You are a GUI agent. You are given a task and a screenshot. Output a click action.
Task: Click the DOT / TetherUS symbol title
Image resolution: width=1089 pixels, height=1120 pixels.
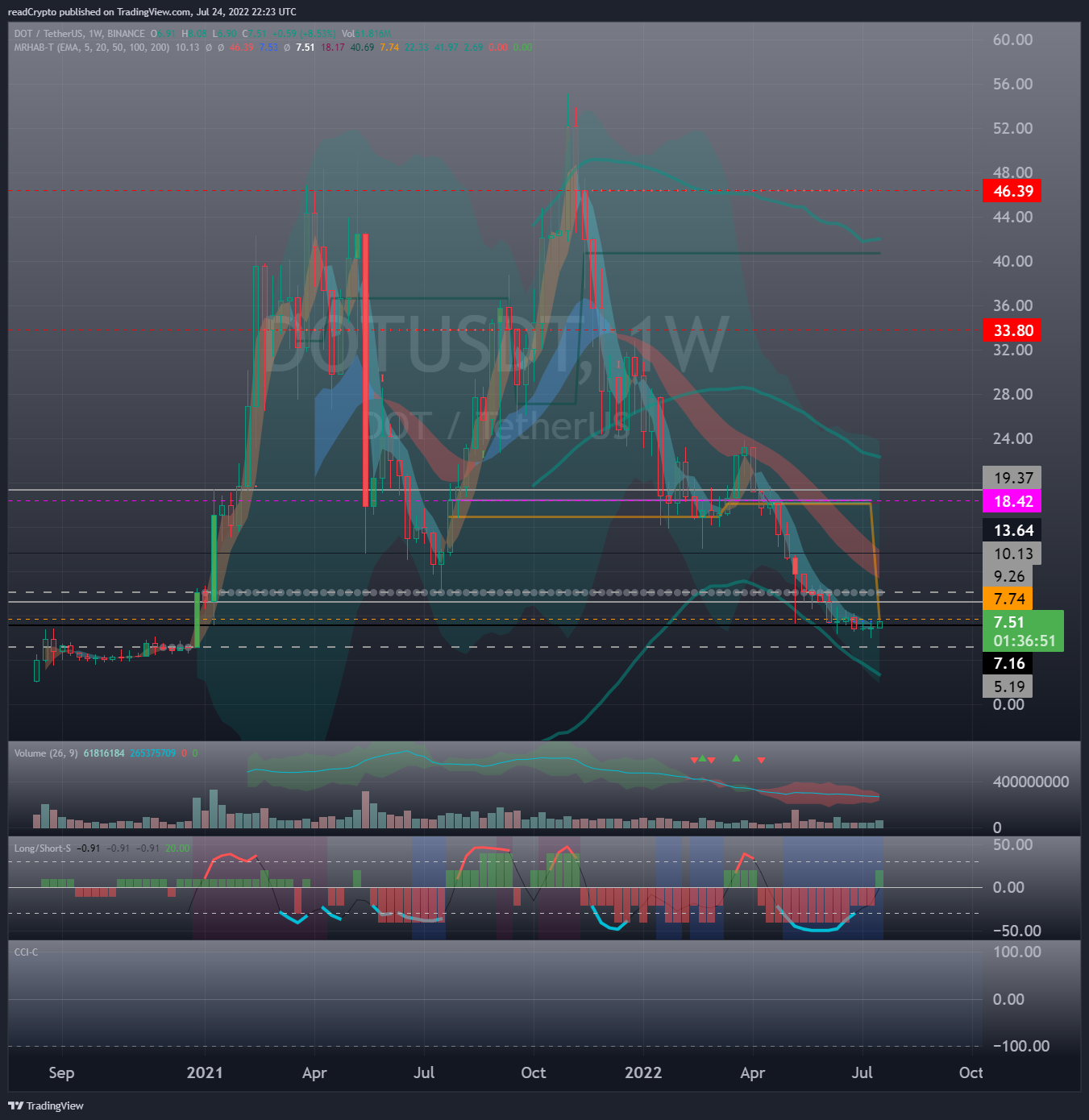point(80,34)
